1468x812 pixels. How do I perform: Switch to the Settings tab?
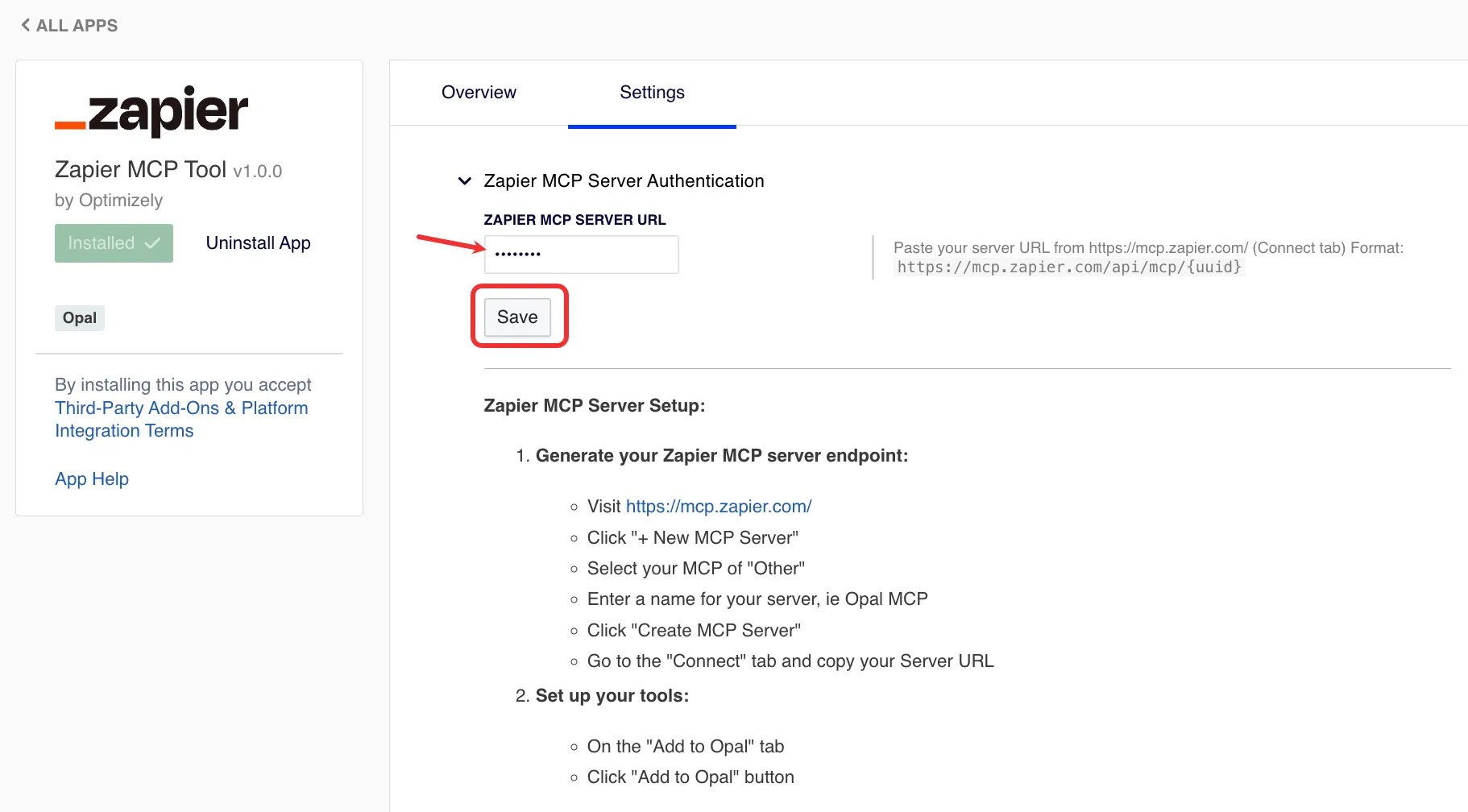pyautogui.click(x=652, y=93)
